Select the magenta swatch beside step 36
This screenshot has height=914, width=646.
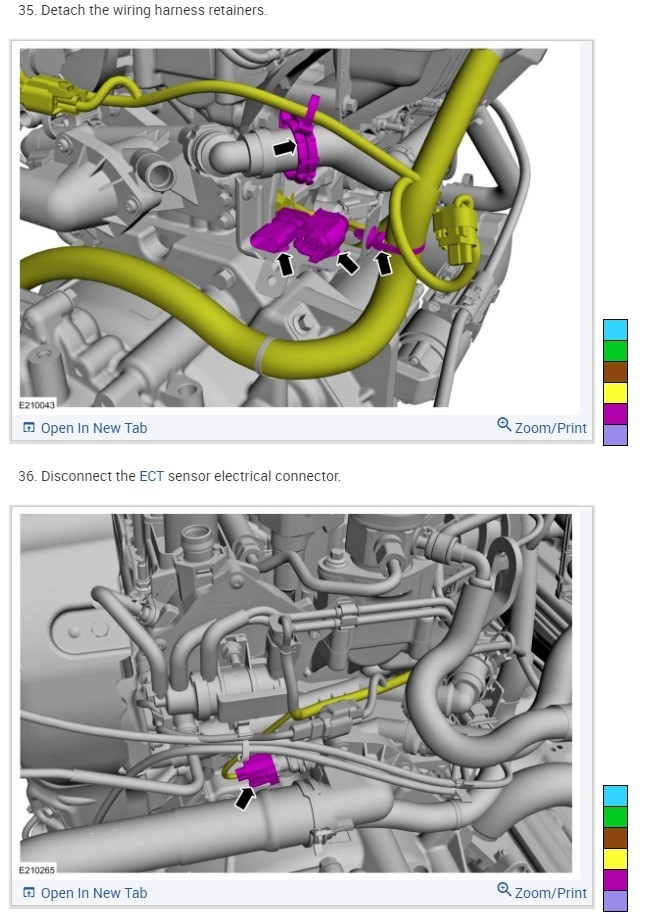click(615, 880)
